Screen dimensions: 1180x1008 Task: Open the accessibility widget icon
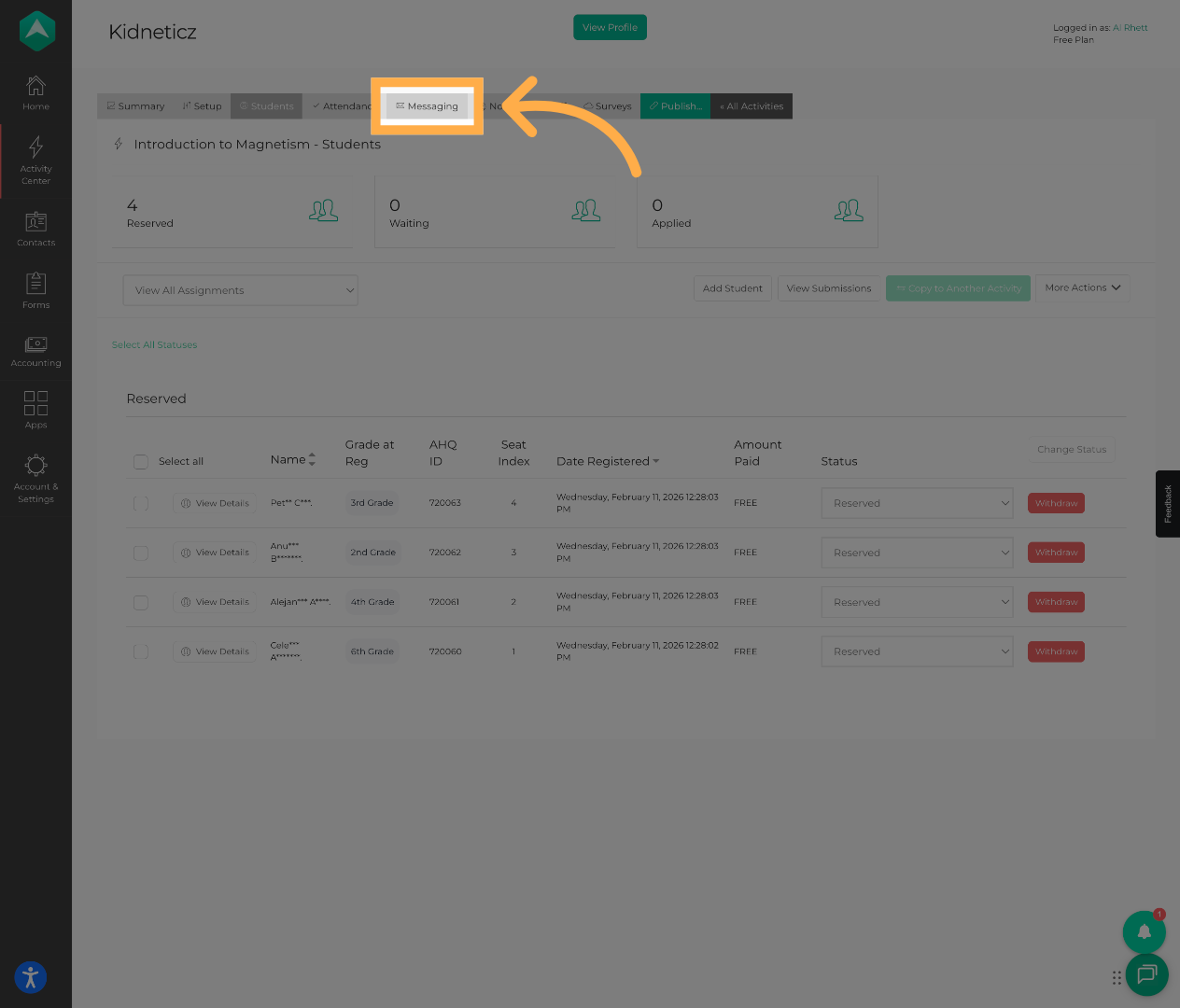30,977
